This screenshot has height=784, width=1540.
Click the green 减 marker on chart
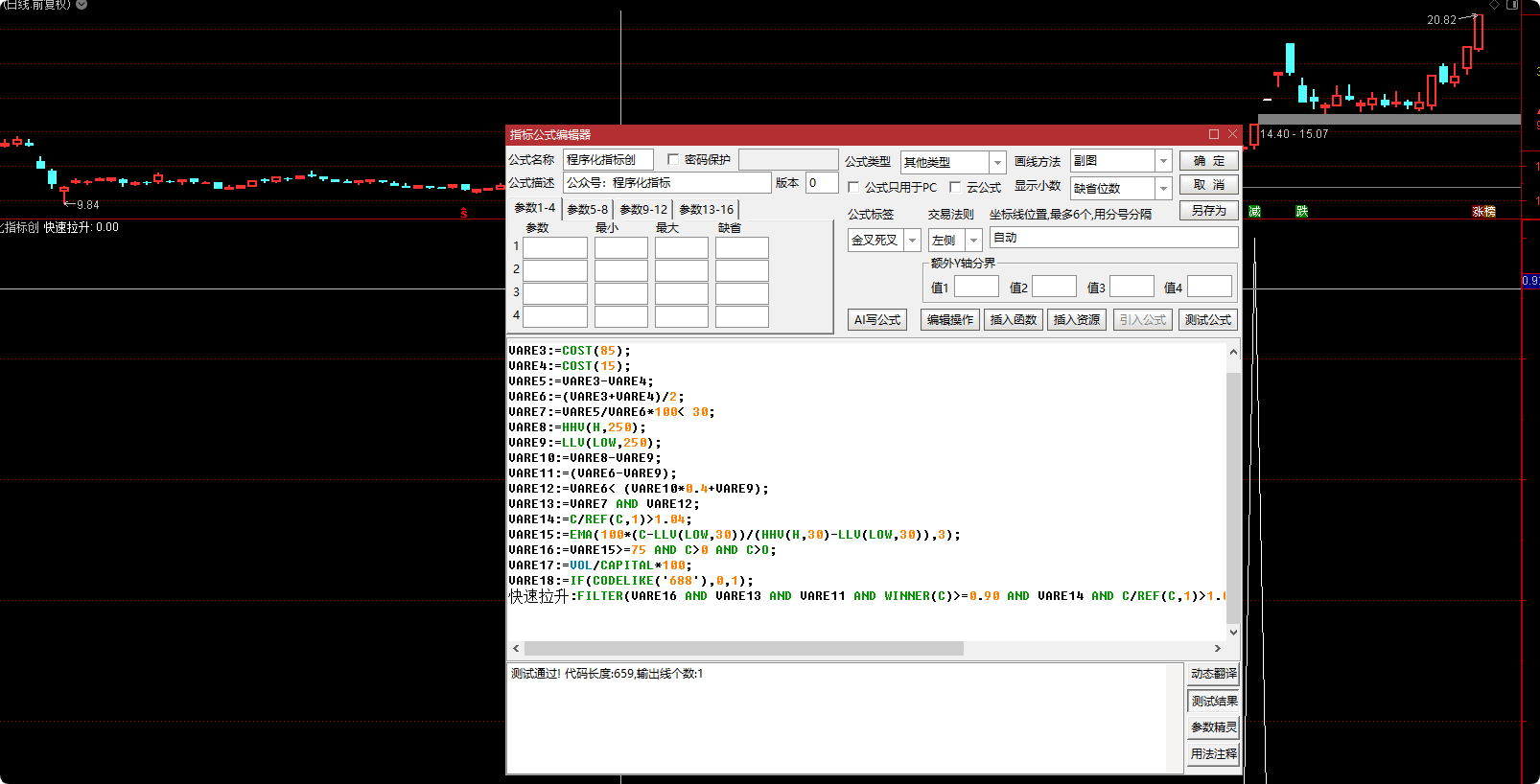[1254, 211]
